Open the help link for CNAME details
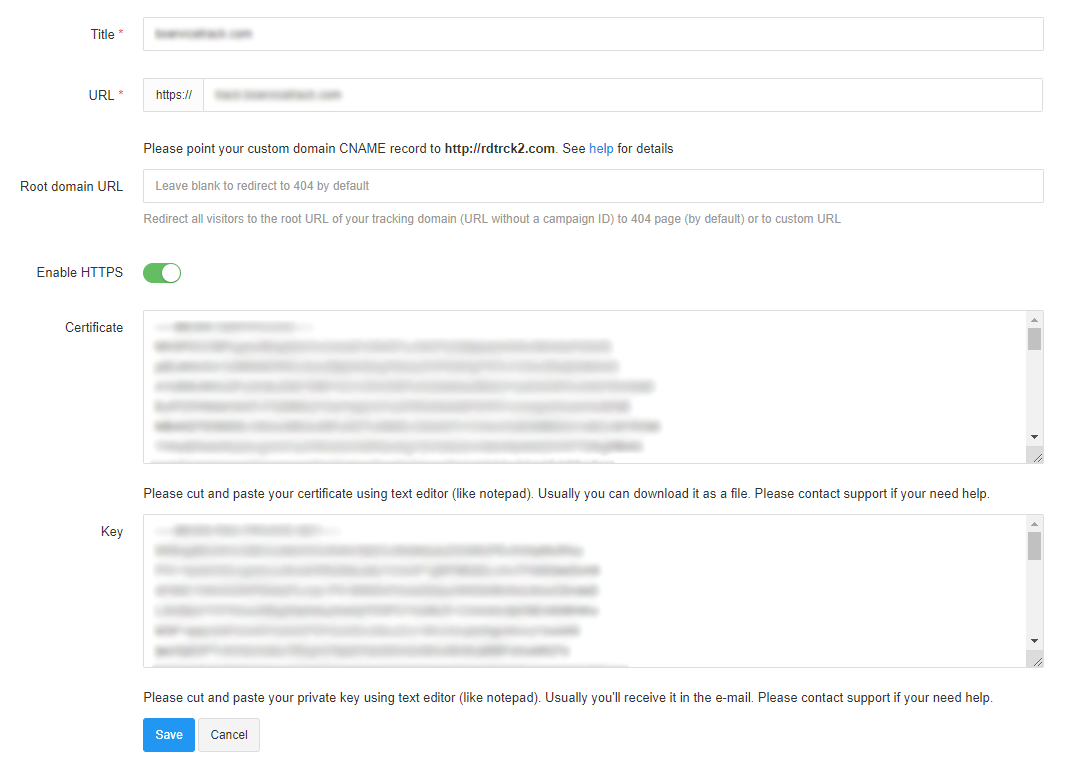This screenshot has height=763, width=1076. point(601,148)
